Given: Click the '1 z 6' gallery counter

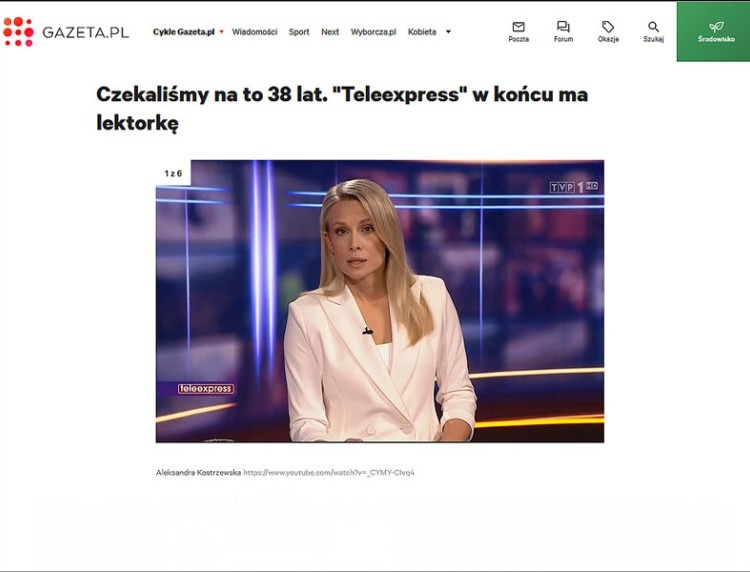Looking at the screenshot, I should click(173, 173).
